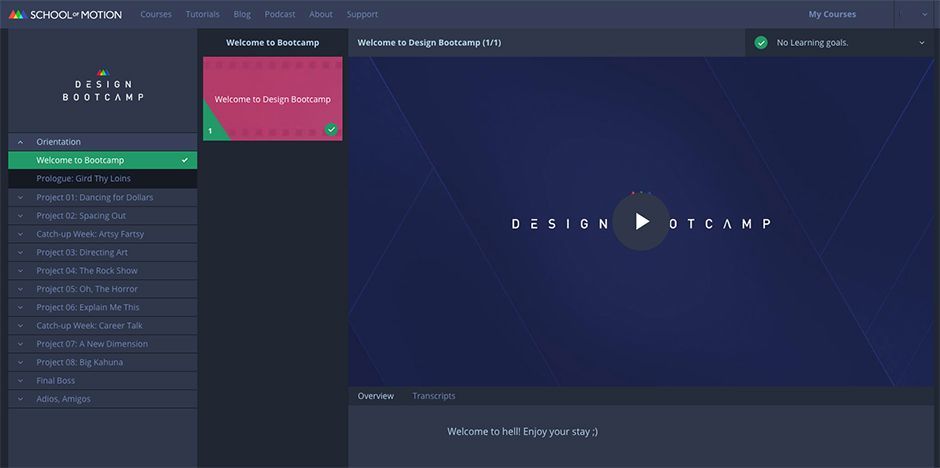Expand the Final Boss section chevron
Screen dimensions: 940x468
pyautogui.click(x=20, y=381)
